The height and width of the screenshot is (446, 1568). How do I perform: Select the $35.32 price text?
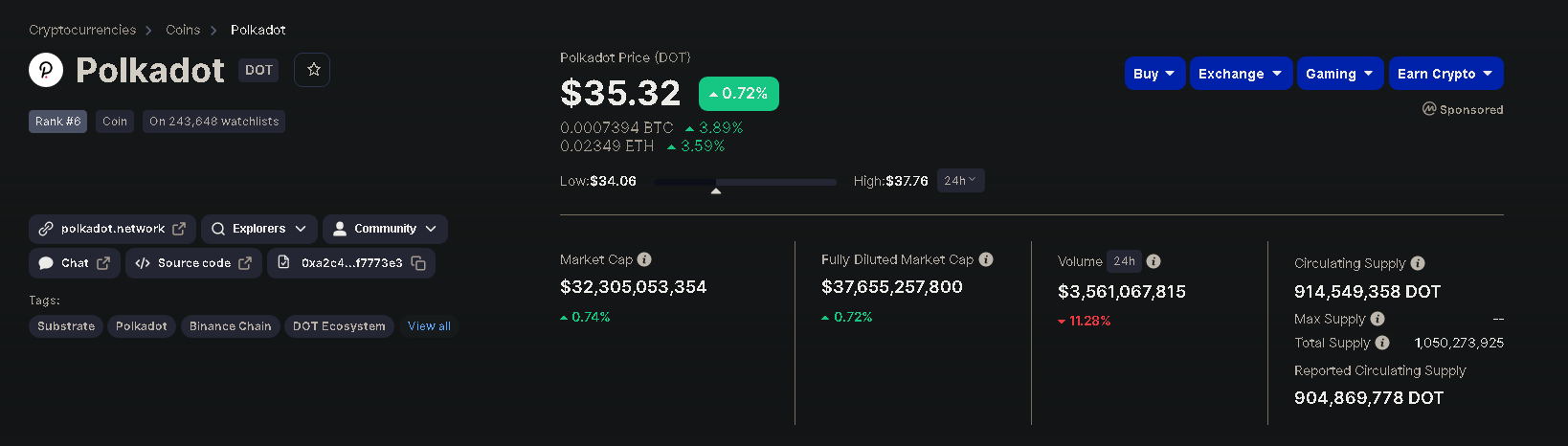tap(620, 93)
